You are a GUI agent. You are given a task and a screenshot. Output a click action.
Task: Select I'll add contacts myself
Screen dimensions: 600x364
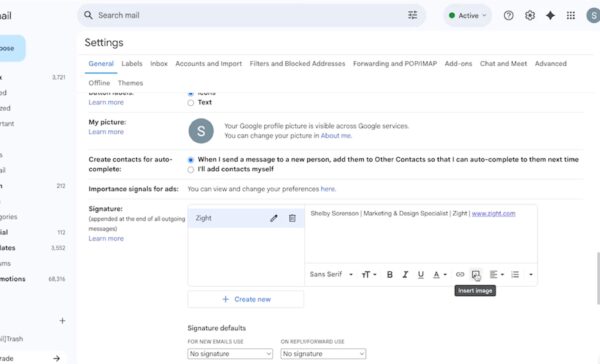coord(191,170)
